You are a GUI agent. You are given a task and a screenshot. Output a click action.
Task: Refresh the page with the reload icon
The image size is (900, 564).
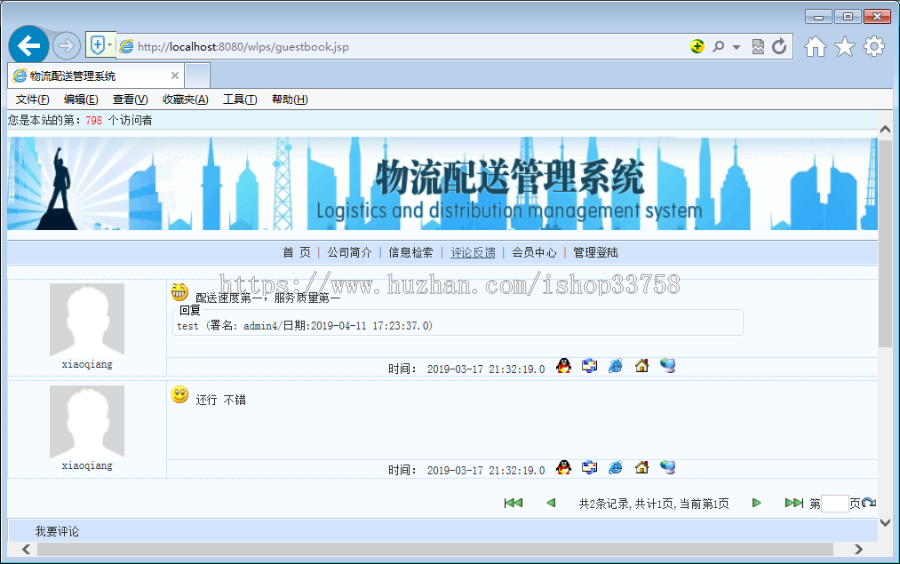point(779,46)
